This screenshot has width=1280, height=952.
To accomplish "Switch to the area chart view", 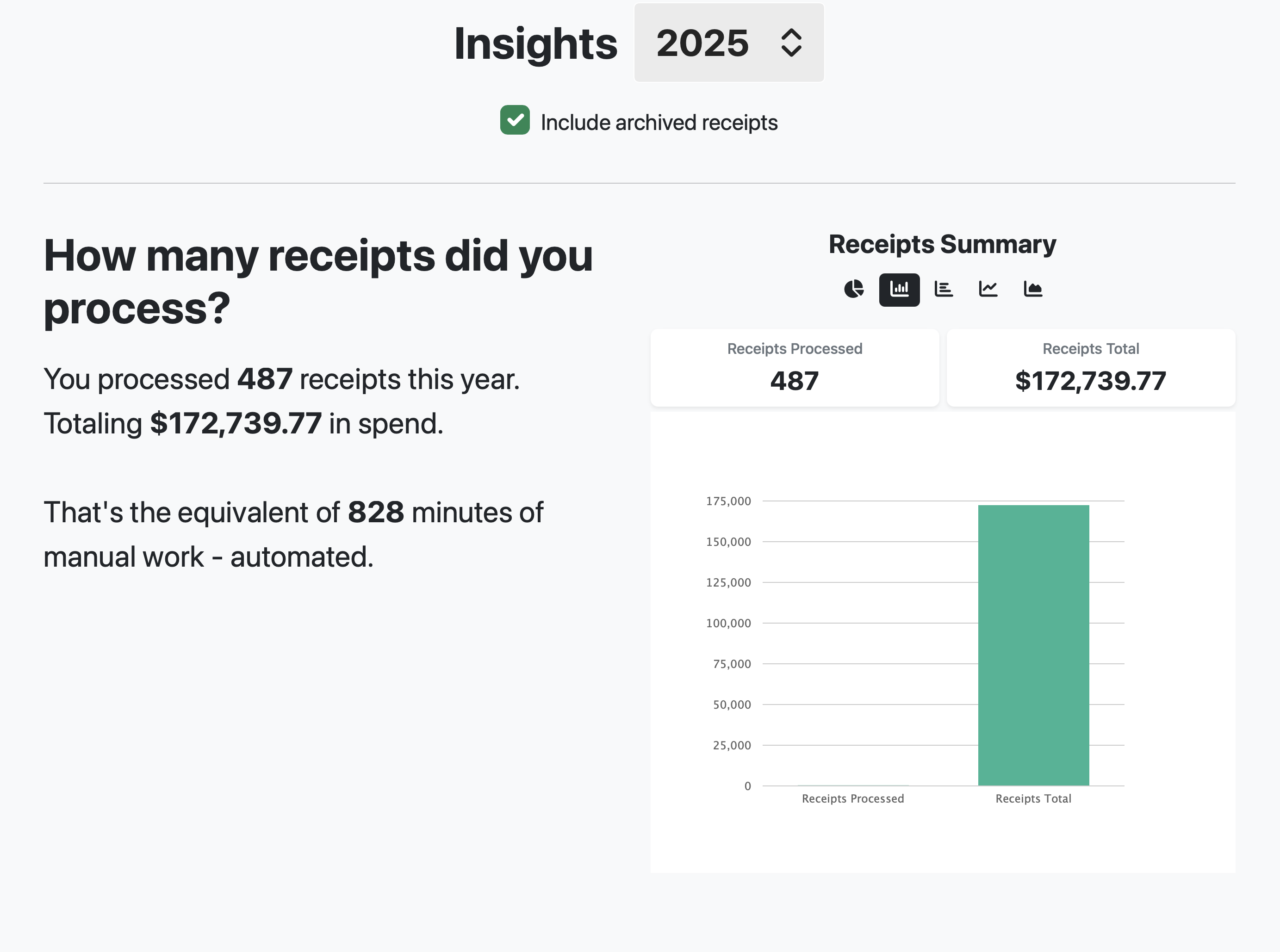I will pos(1032,290).
